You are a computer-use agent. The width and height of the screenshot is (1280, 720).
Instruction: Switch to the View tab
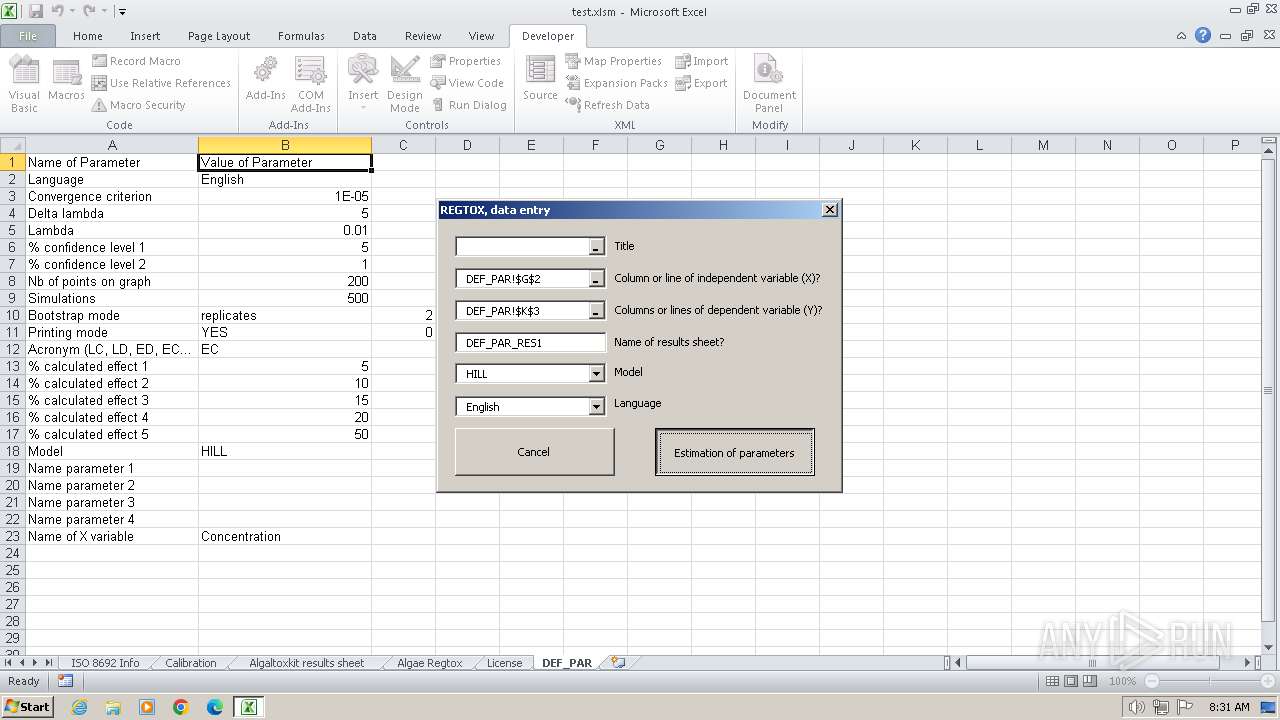481,36
